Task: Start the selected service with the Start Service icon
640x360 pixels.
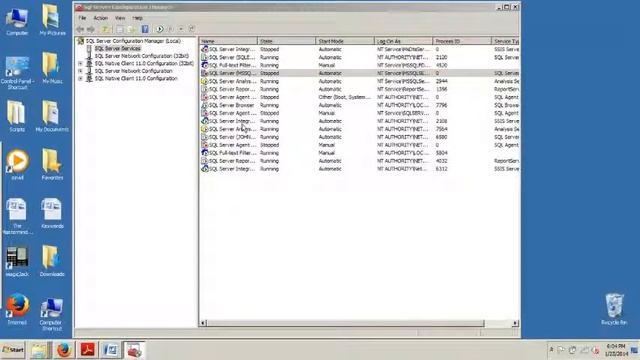Action: [x=160, y=29]
